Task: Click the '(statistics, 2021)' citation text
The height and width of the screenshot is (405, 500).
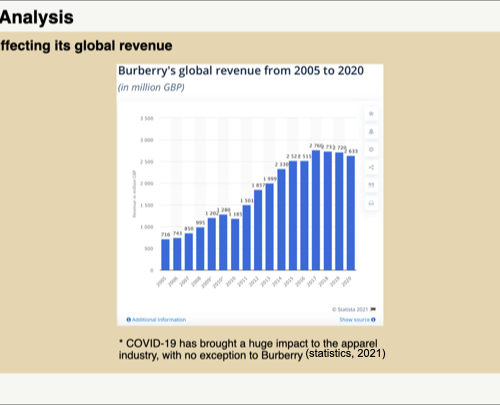Action: pyautogui.click(x=345, y=353)
